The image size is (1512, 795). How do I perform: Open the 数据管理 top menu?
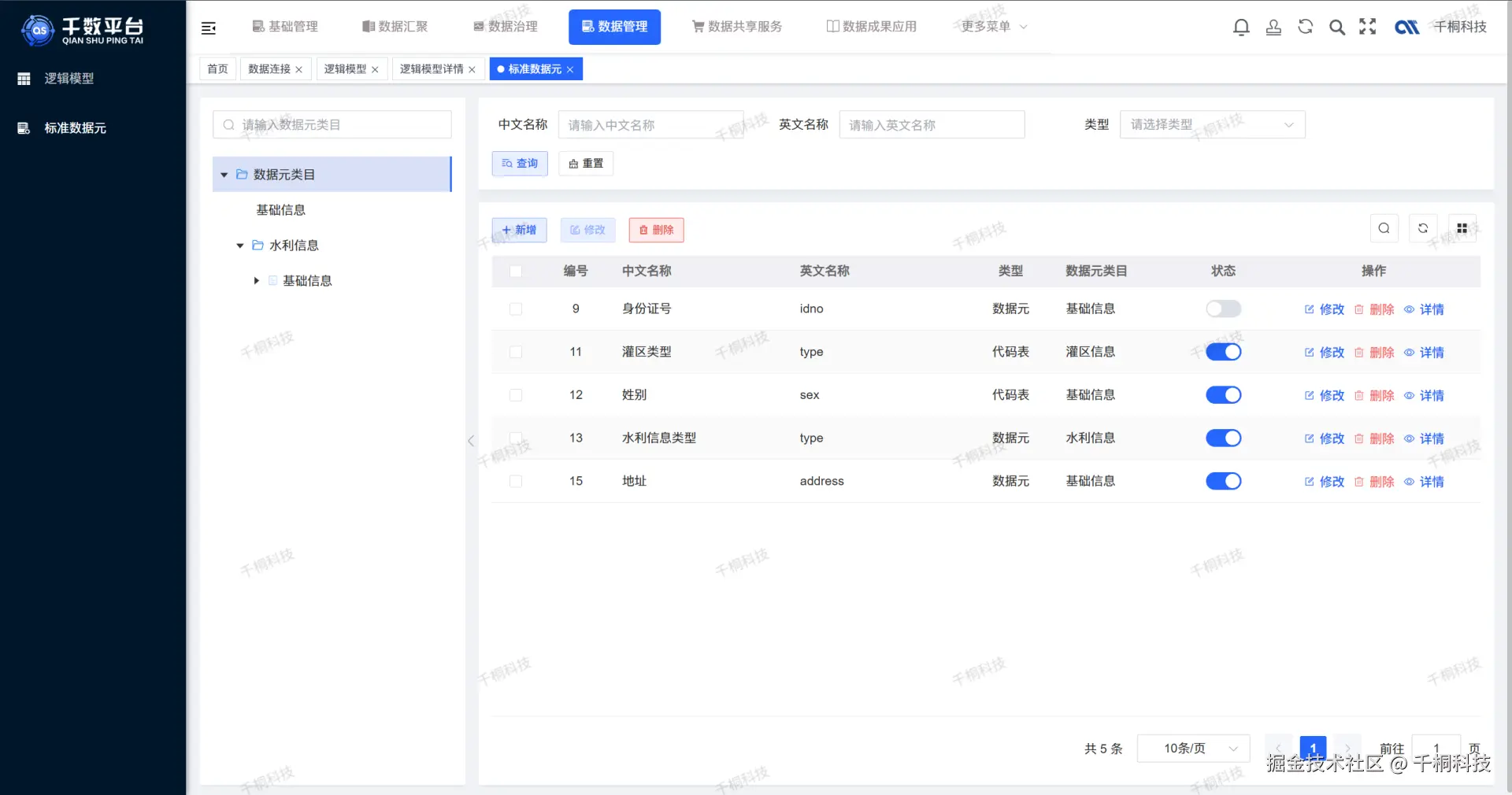[x=614, y=27]
